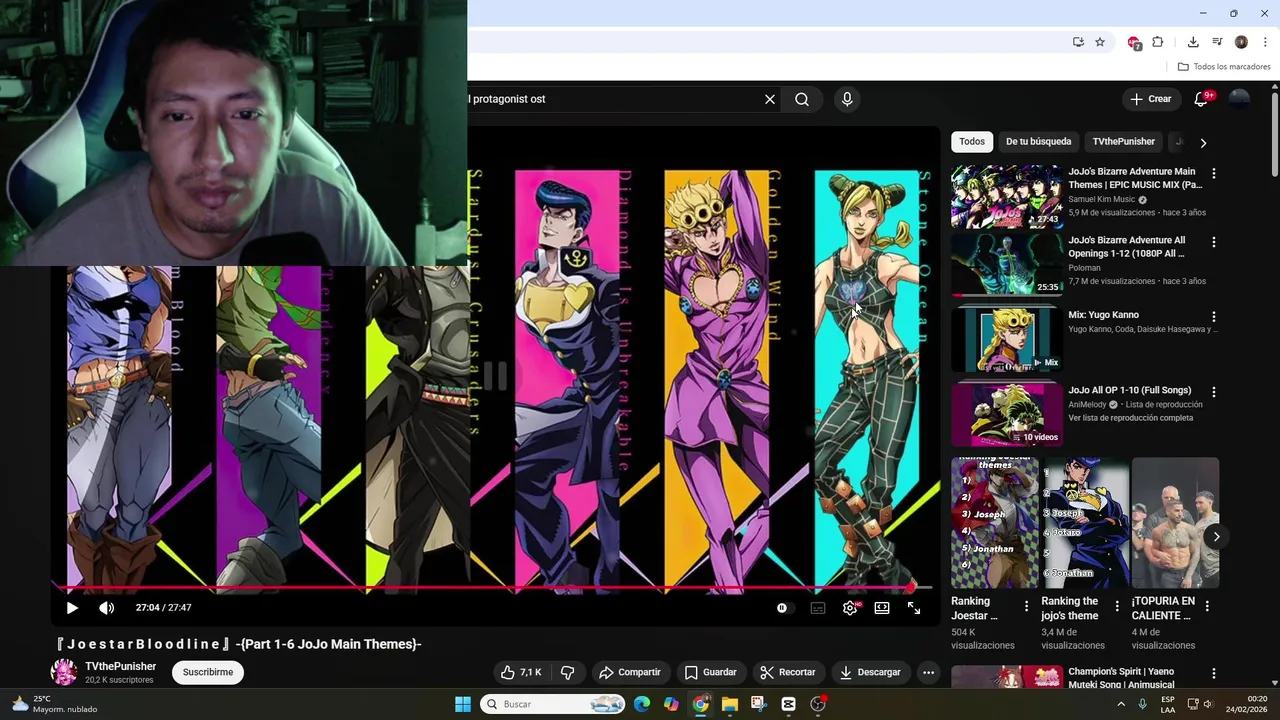Image resolution: width=1280 pixels, height=720 pixels.
Task: Advance the shorts shelf with next arrow
Action: coord(1216,537)
